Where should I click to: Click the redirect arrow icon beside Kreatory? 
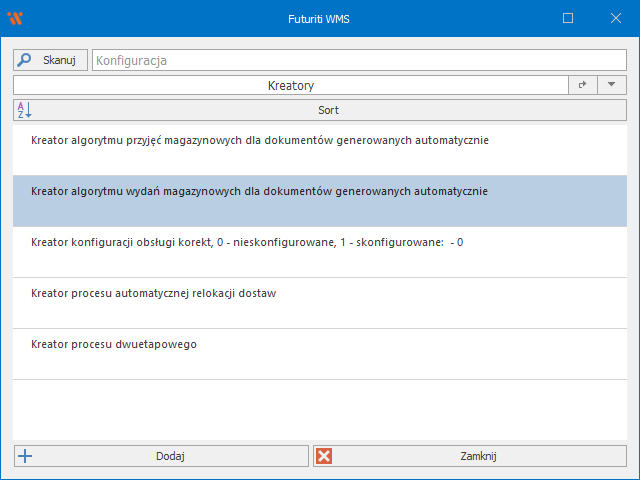click(582, 86)
